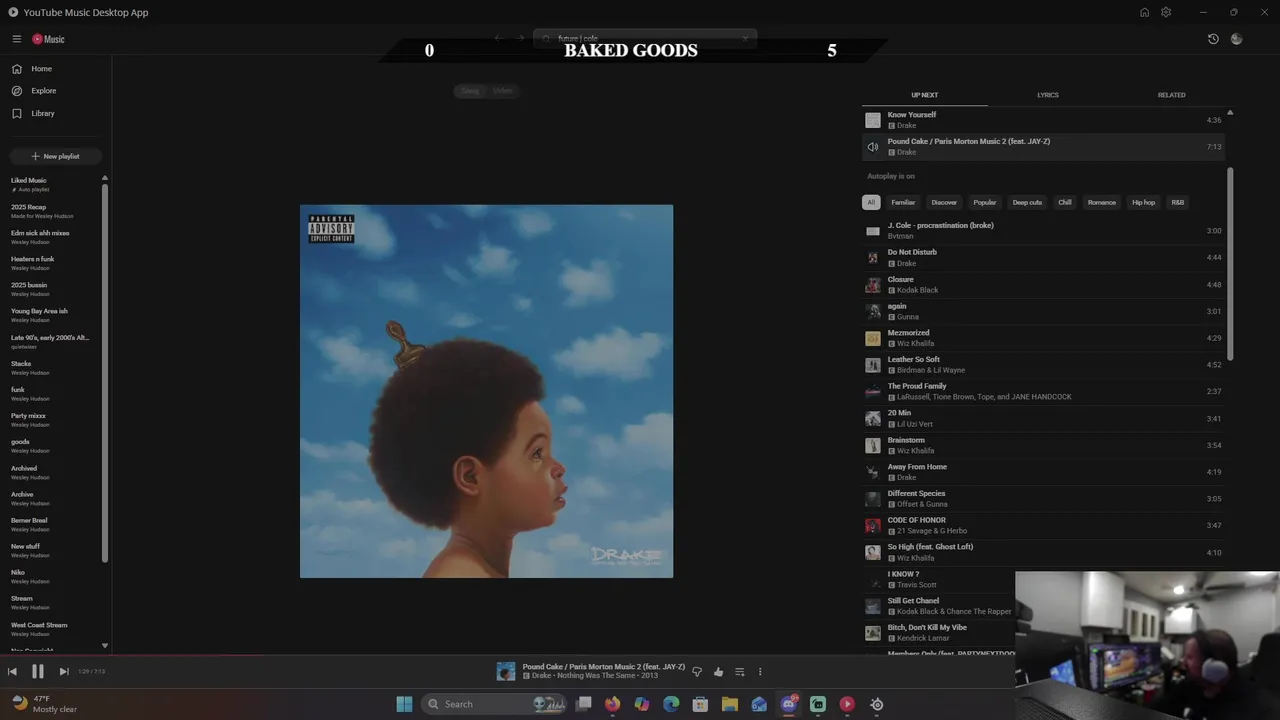1280x720 pixels.
Task: Switch to the LYRICS tab
Action: pyautogui.click(x=1048, y=95)
